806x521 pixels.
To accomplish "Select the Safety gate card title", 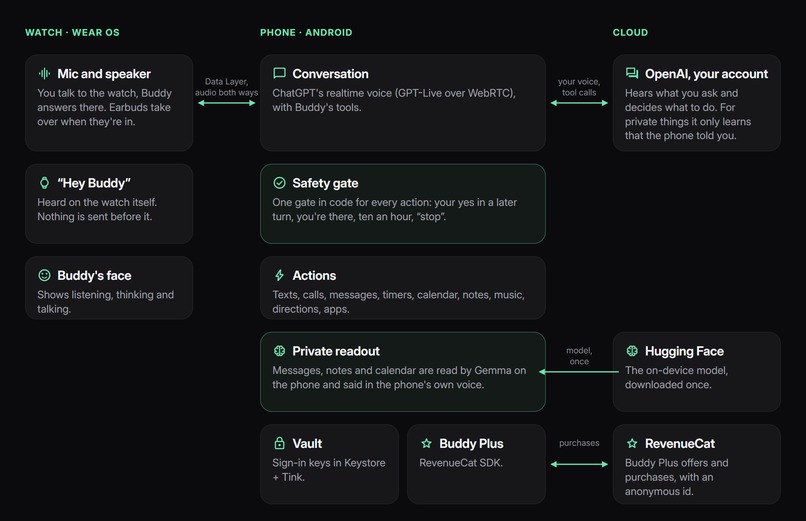I will 325,183.
